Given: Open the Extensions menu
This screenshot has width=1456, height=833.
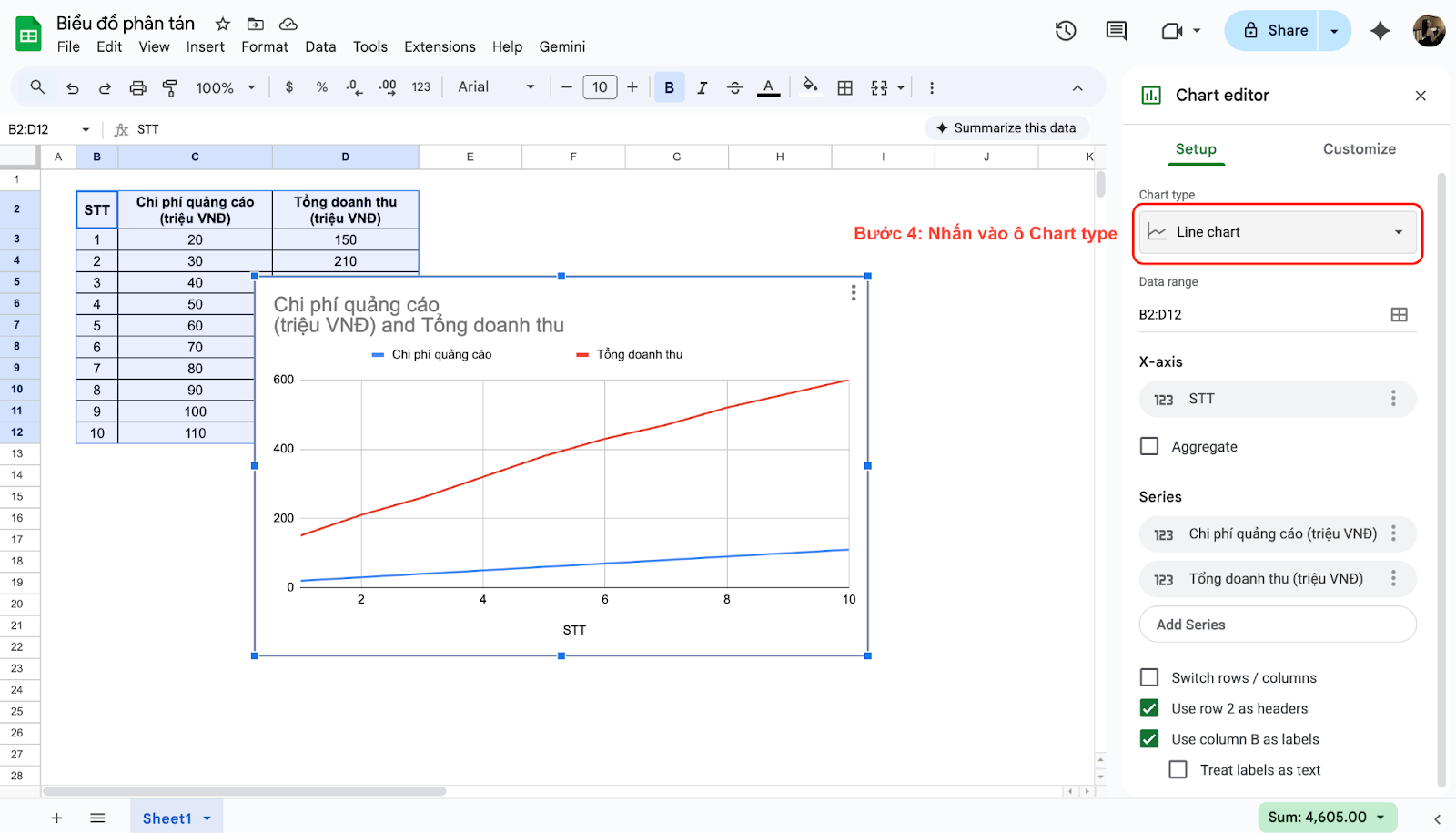Looking at the screenshot, I should tap(440, 46).
